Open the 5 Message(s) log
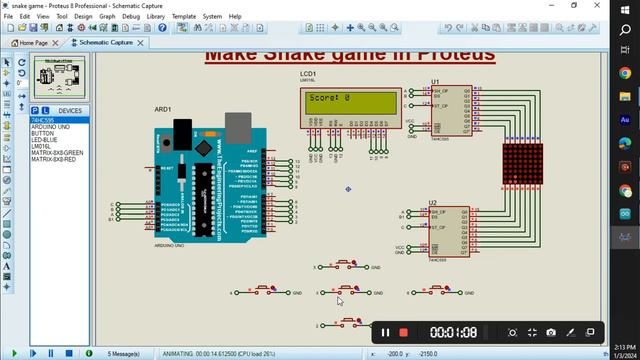Image resolution: width=640 pixels, height=360 pixels. point(123,354)
